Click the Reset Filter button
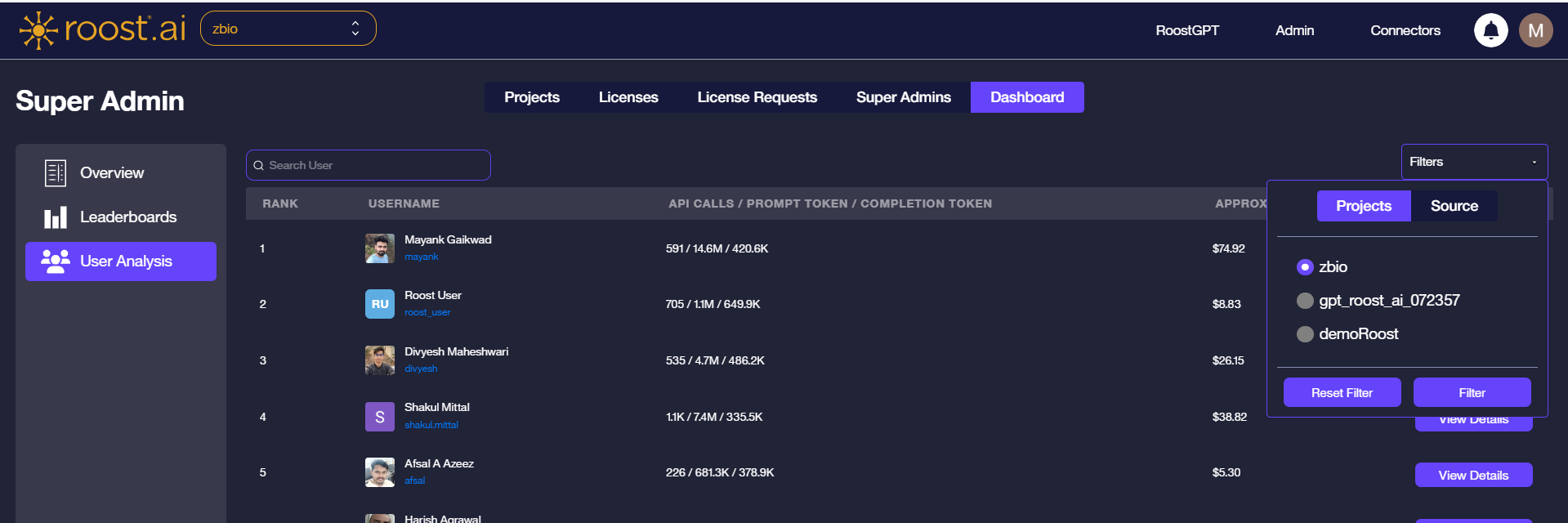1568x523 pixels. click(x=1342, y=392)
